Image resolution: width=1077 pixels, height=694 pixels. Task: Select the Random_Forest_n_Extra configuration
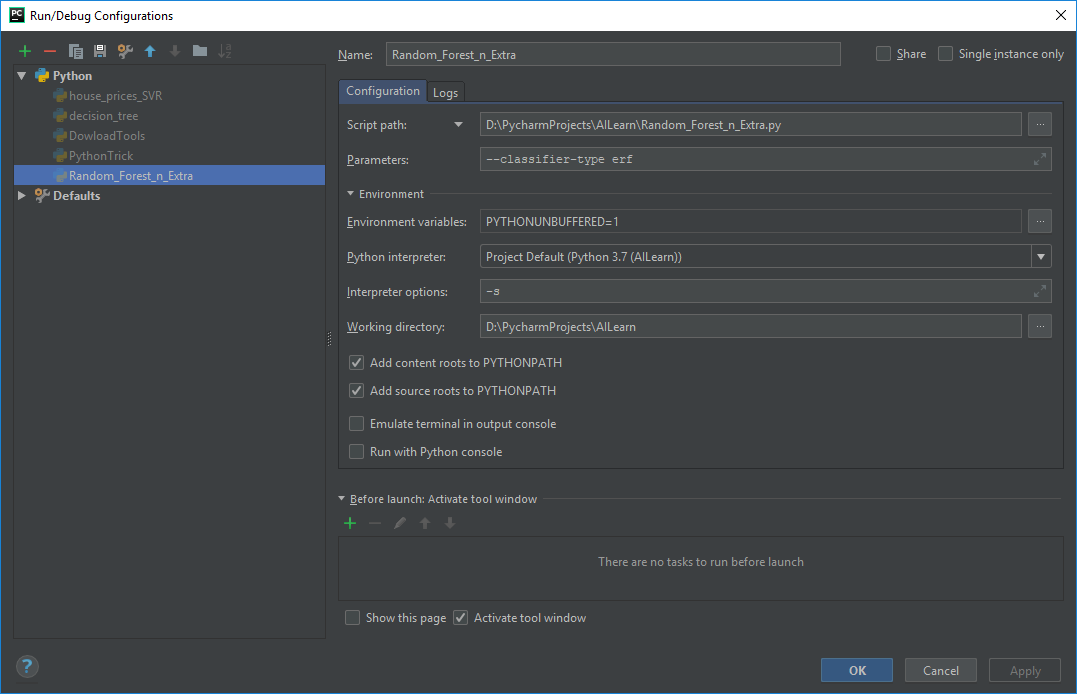(169, 175)
